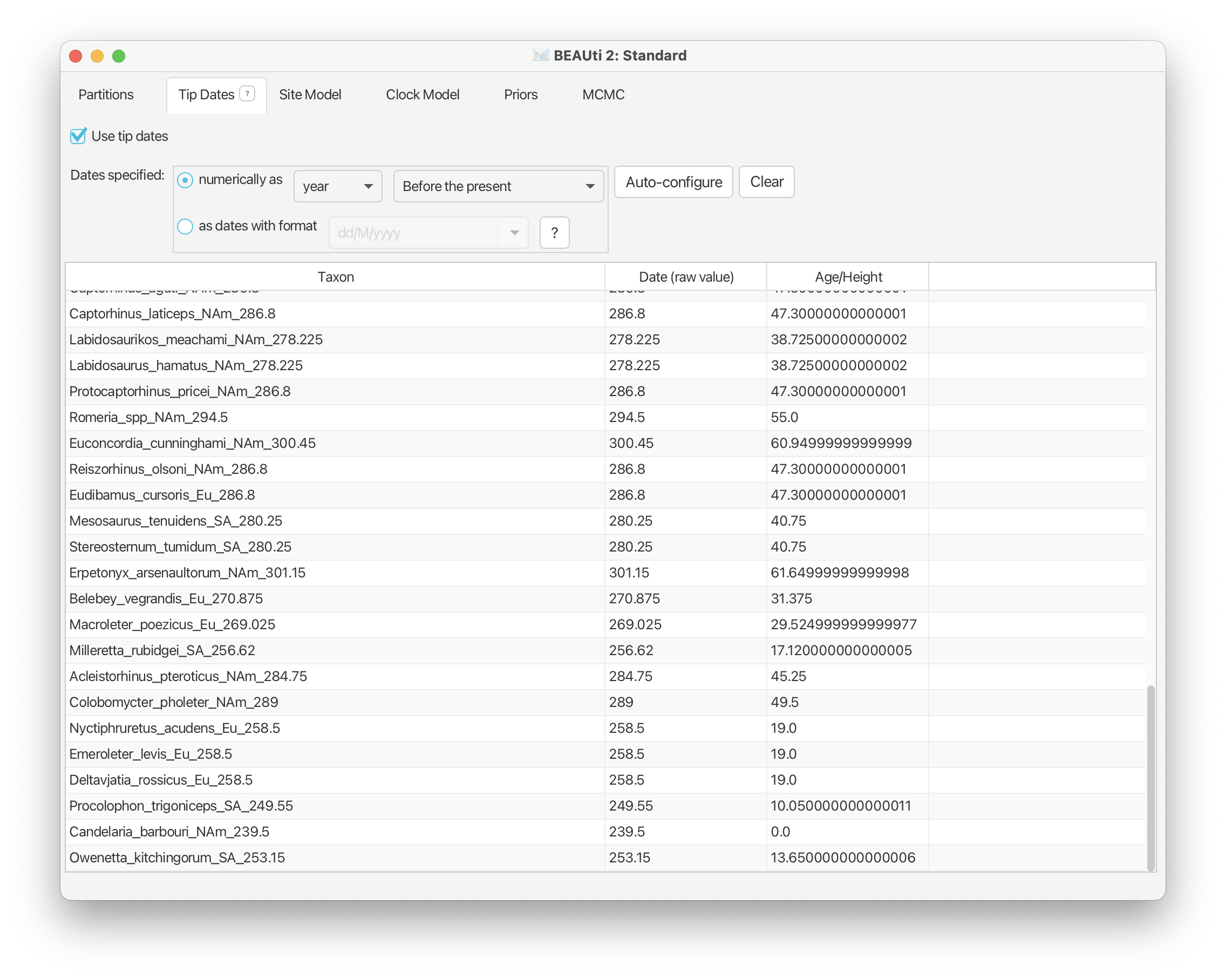Select Acleistorhinus_pteroticus_NAm_284.75 row
This screenshot has height=980, width=1226.
pyautogui.click(x=605, y=676)
